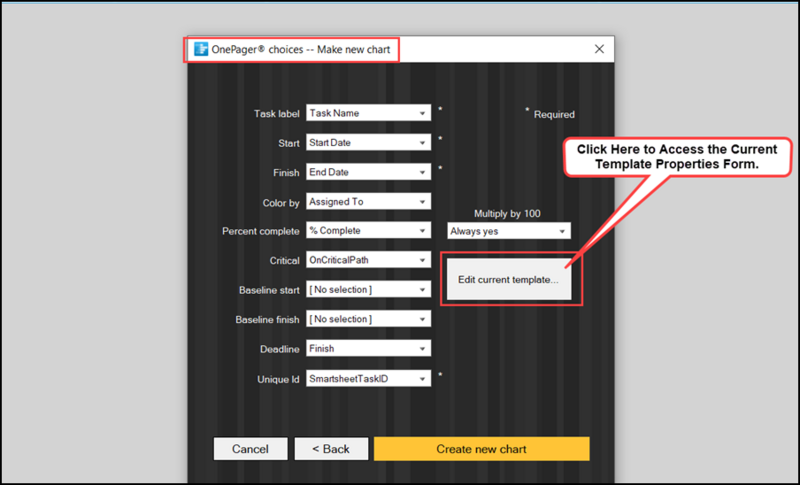This screenshot has height=485, width=800.
Task: Click the 'Baseline start' label text
Action: (269, 290)
